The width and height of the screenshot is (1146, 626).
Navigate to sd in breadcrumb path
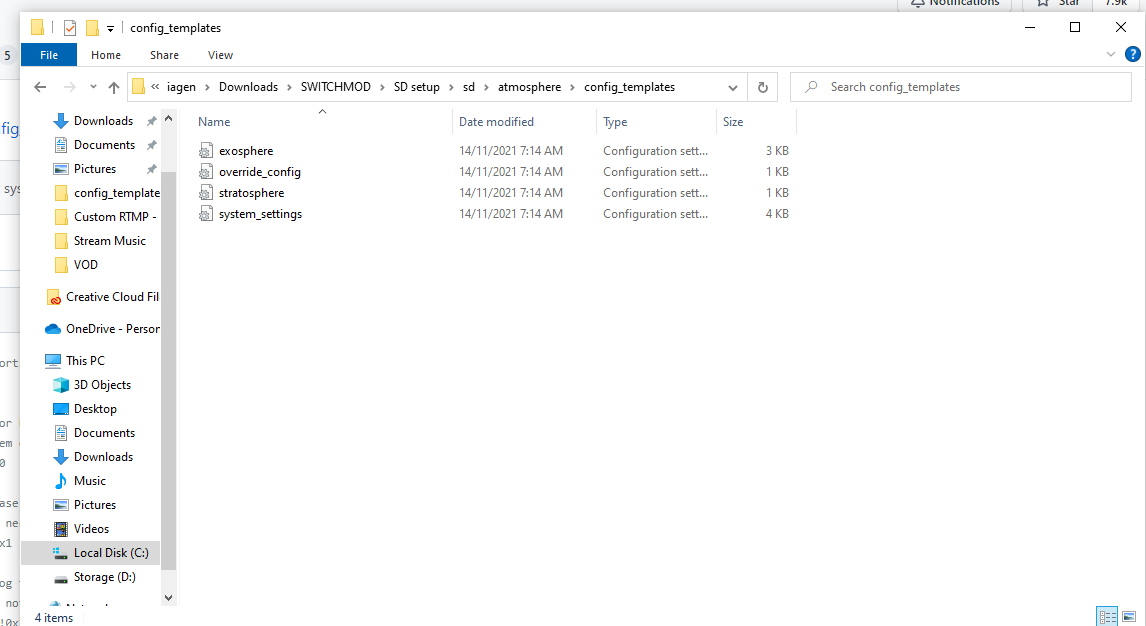[468, 87]
